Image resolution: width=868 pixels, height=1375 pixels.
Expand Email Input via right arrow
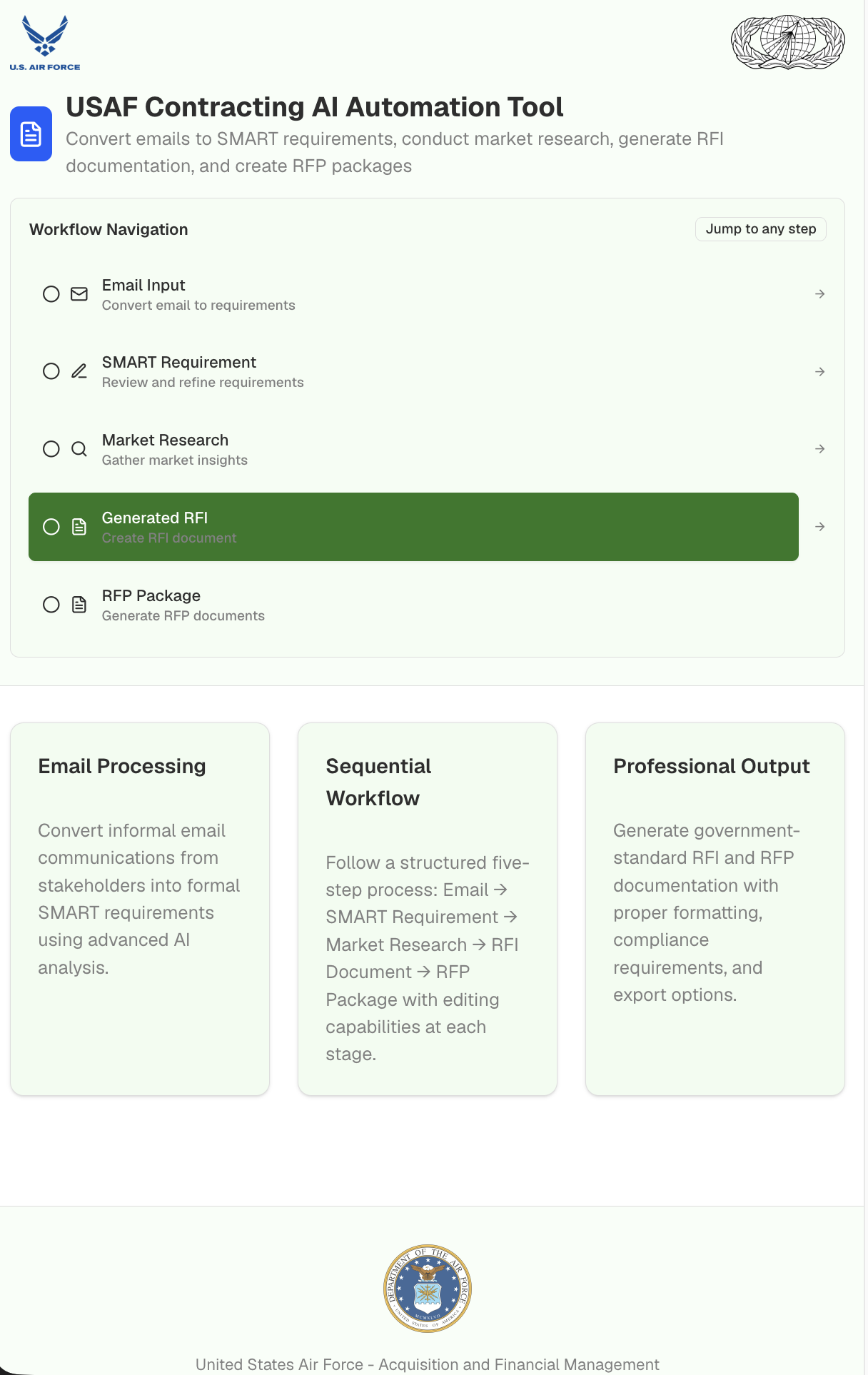click(x=820, y=294)
